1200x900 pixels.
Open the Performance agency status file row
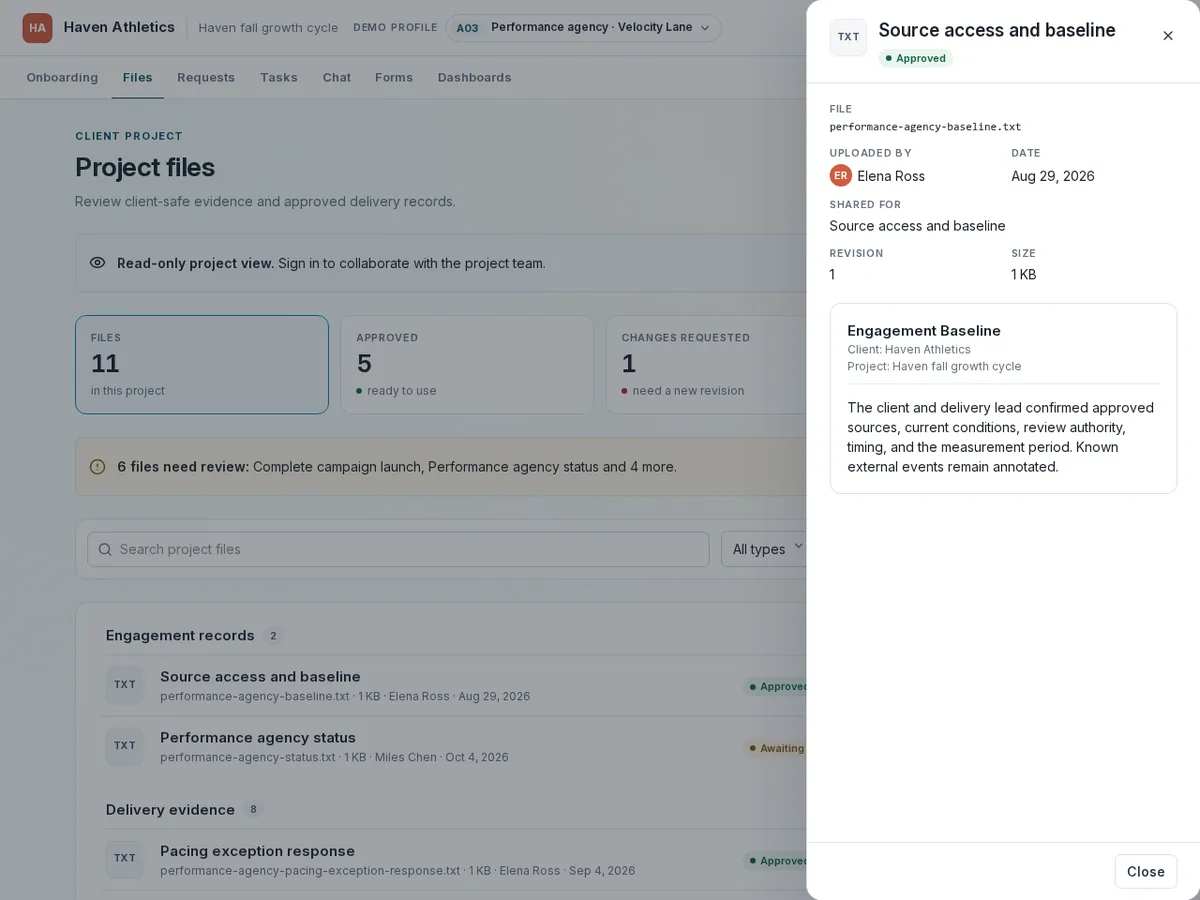tap(455, 747)
